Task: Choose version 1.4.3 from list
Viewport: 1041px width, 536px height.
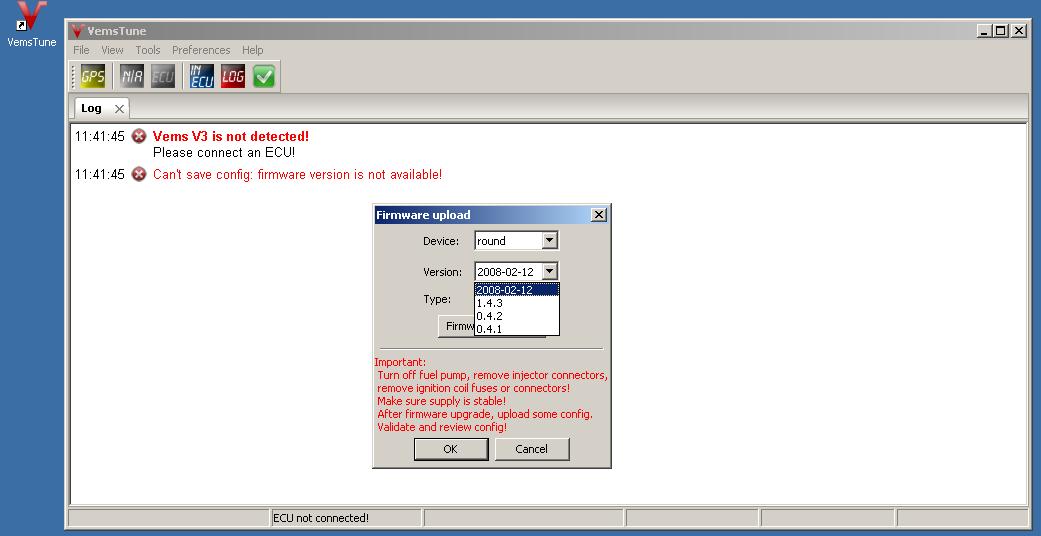Action: coord(517,303)
